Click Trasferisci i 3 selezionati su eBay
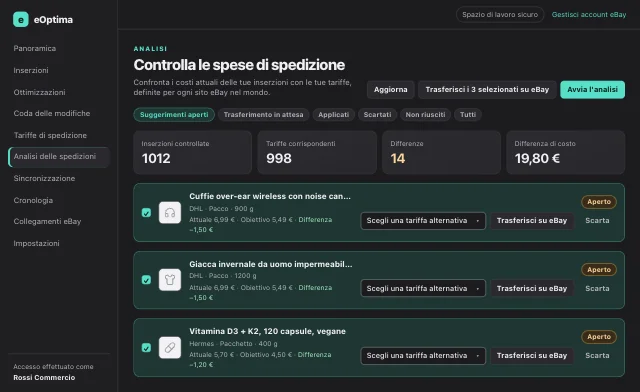The width and height of the screenshot is (640, 392). click(487, 90)
